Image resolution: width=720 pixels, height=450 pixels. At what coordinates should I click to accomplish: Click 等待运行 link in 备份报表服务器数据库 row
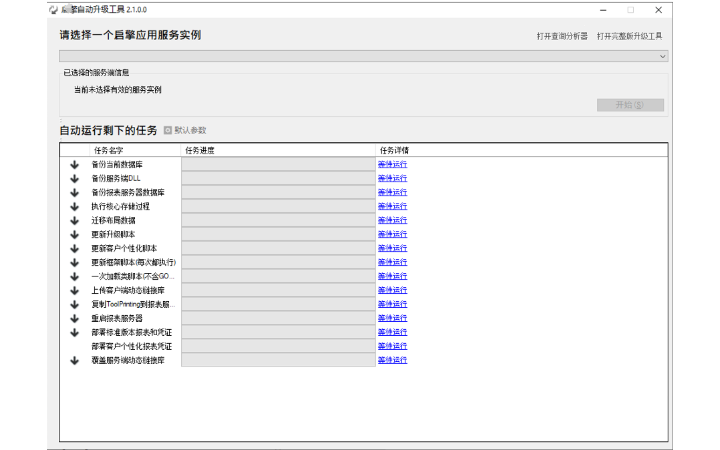(x=393, y=192)
